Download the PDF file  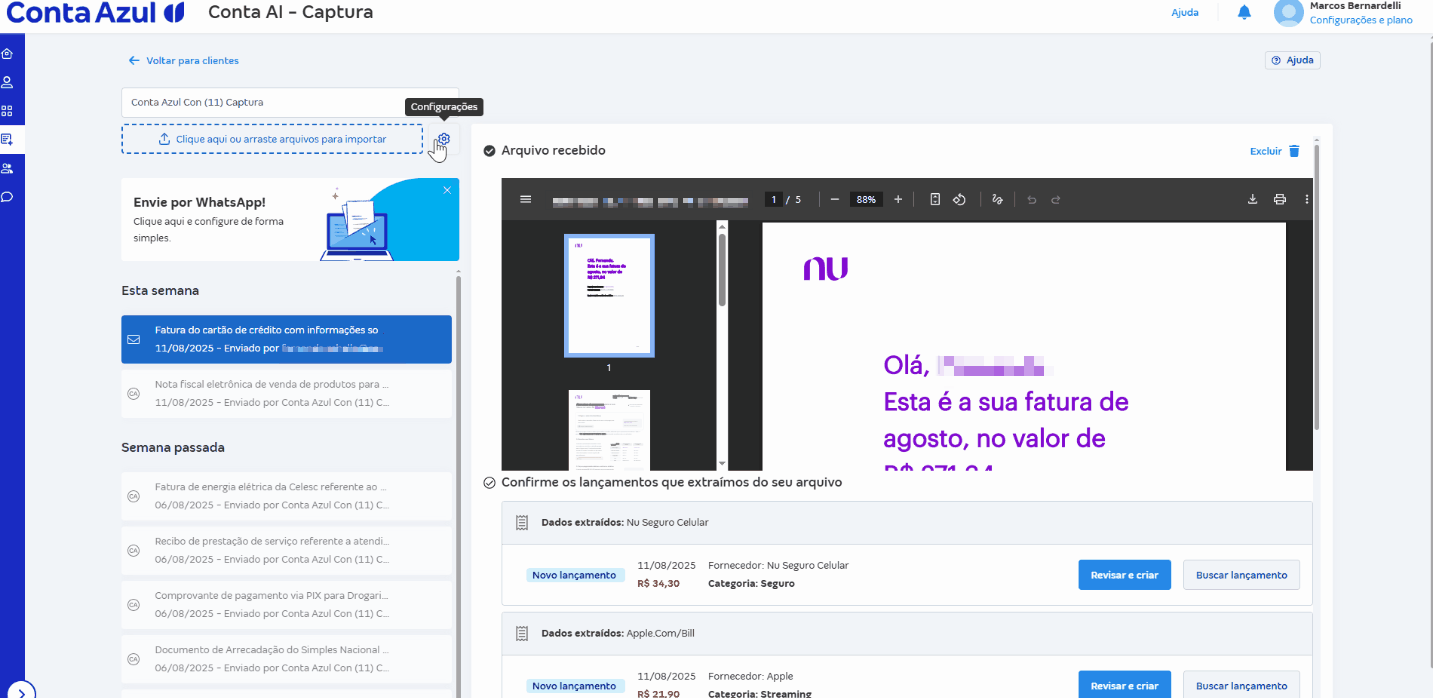tap(1252, 199)
